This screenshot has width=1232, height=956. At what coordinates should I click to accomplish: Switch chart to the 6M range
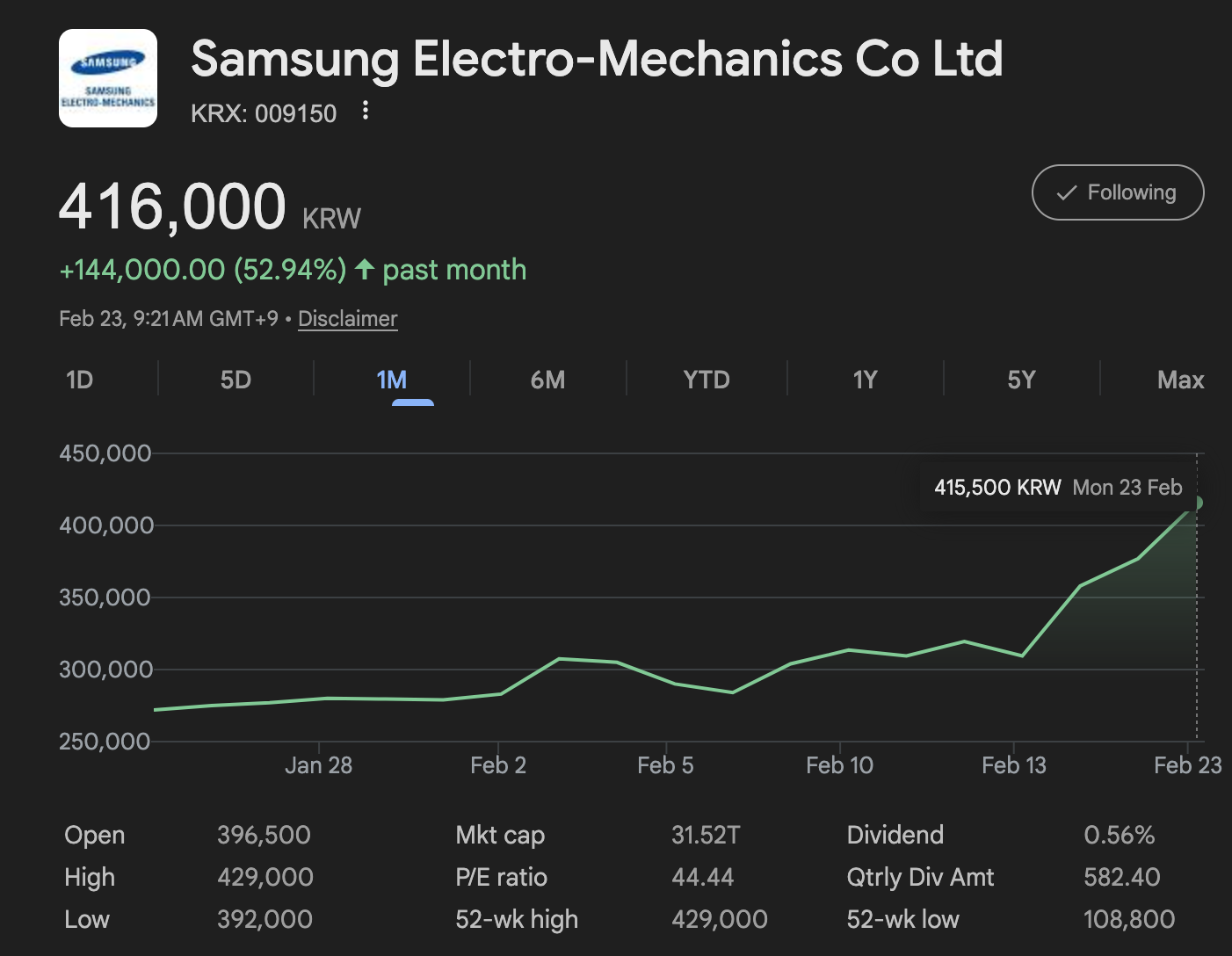(547, 380)
